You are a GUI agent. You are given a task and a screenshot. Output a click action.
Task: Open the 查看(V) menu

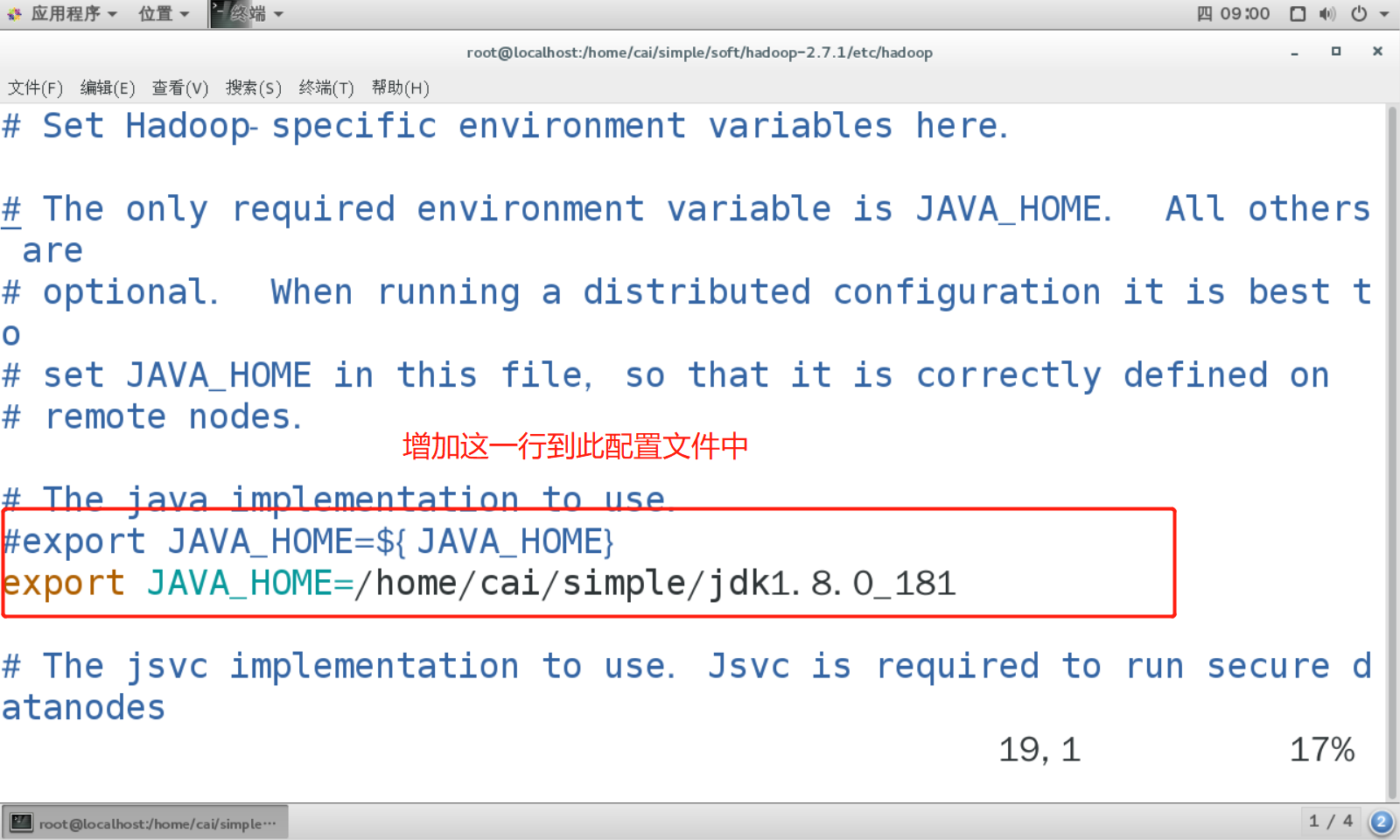[x=180, y=87]
